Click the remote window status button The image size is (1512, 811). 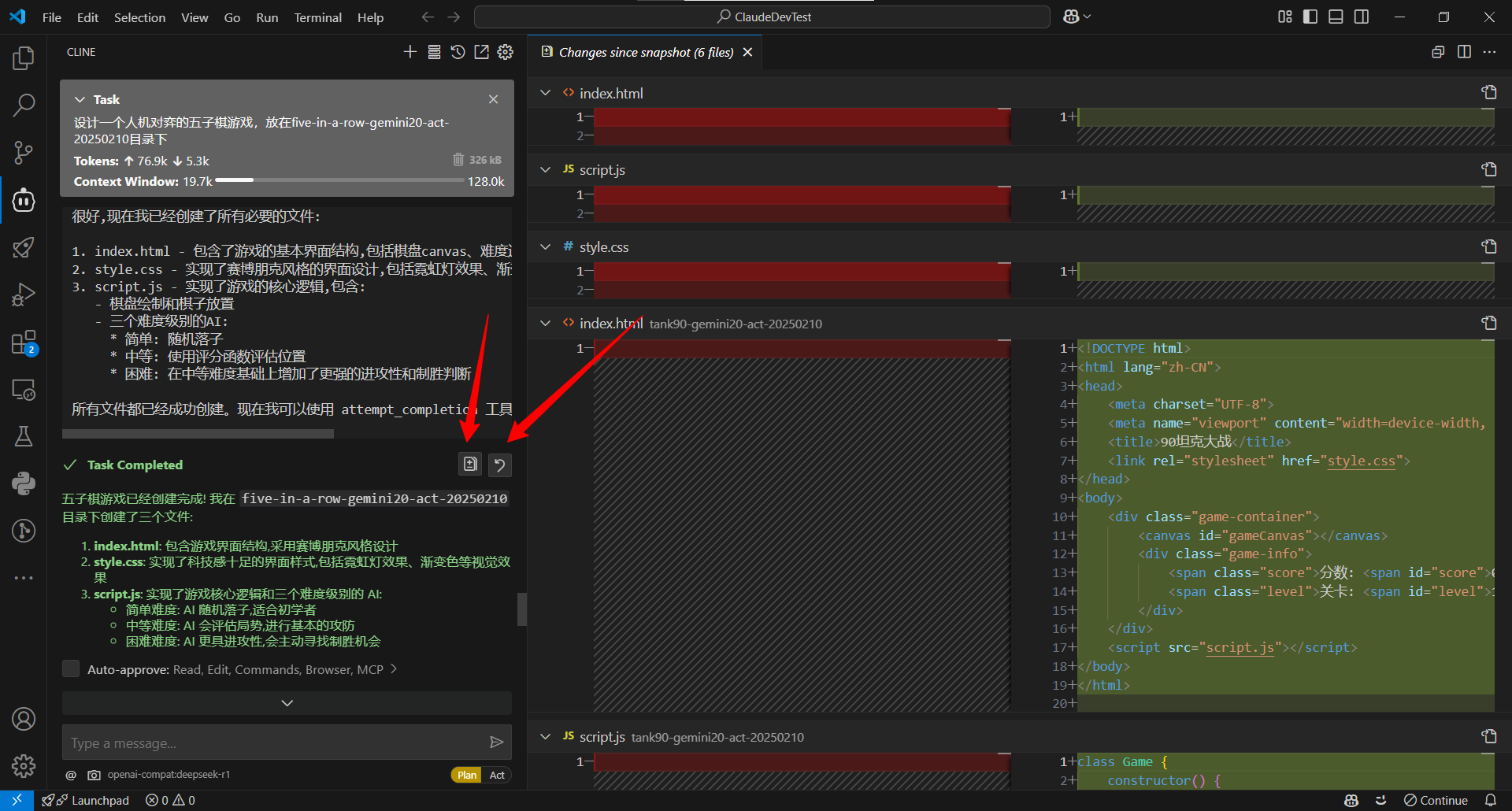pyautogui.click(x=17, y=800)
